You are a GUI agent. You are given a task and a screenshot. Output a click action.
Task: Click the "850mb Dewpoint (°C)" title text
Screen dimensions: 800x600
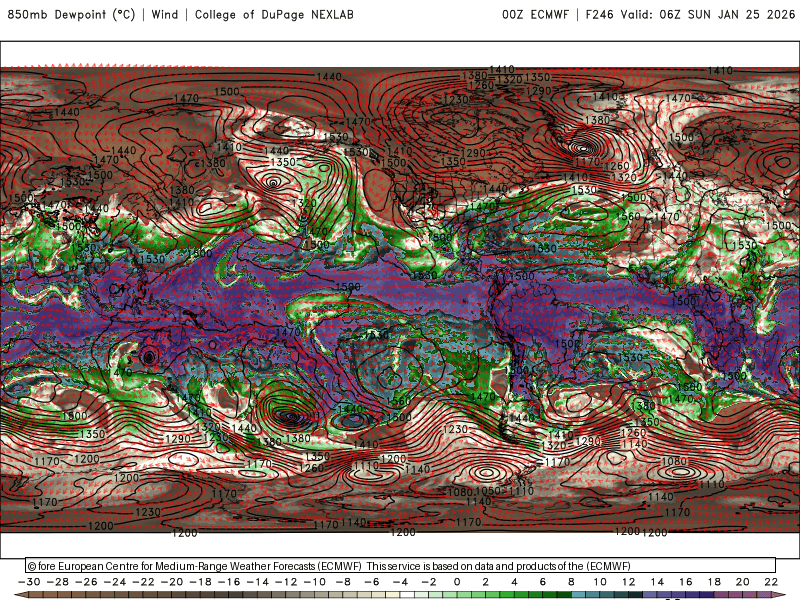(x=71, y=14)
